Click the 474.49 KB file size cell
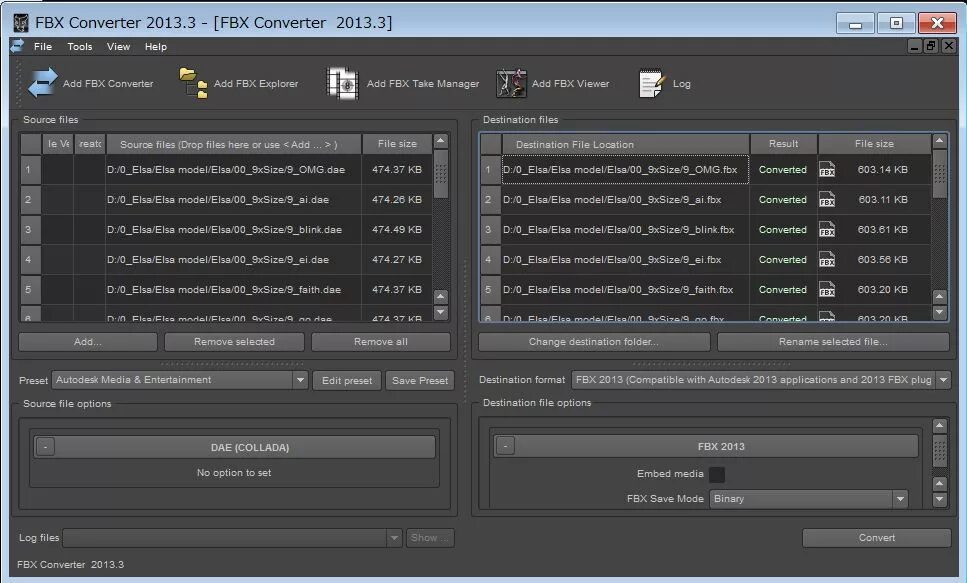Screen dimensions: 967x583 coord(397,229)
